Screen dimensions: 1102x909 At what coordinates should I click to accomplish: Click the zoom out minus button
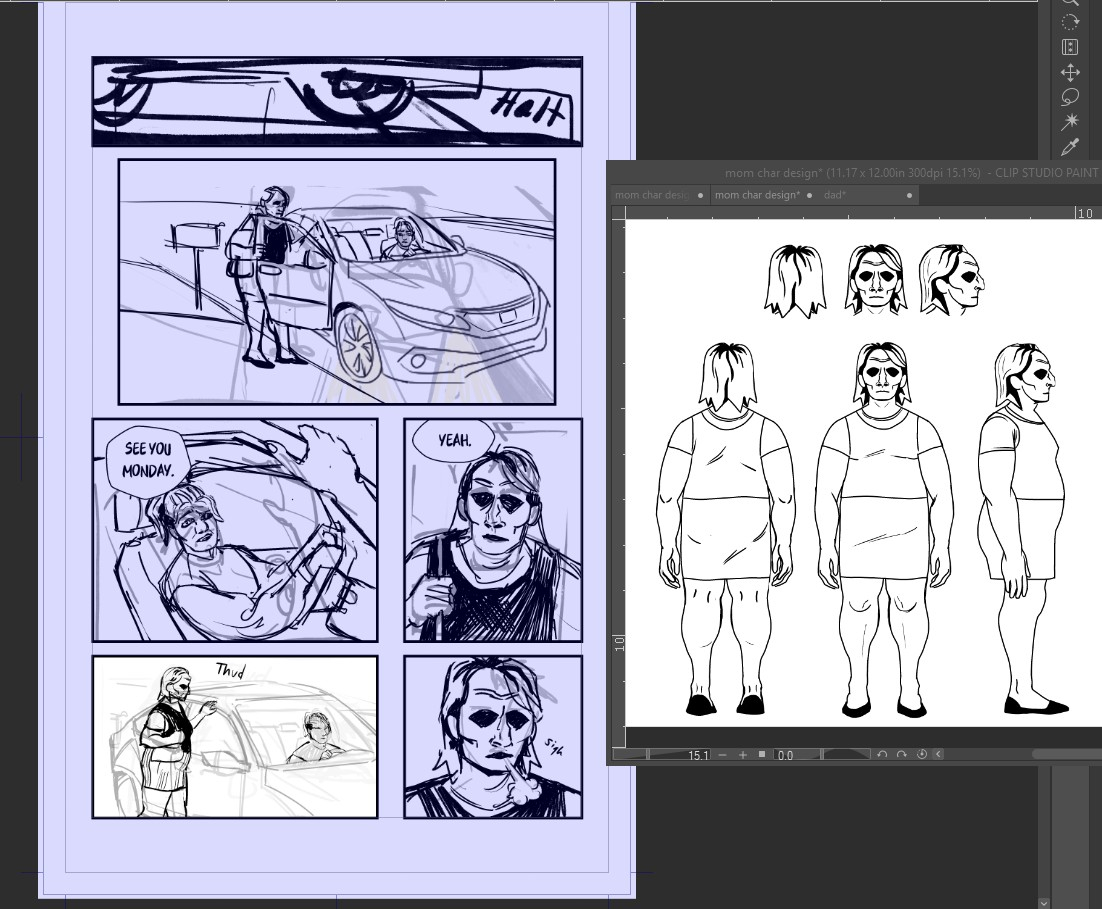click(x=723, y=755)
